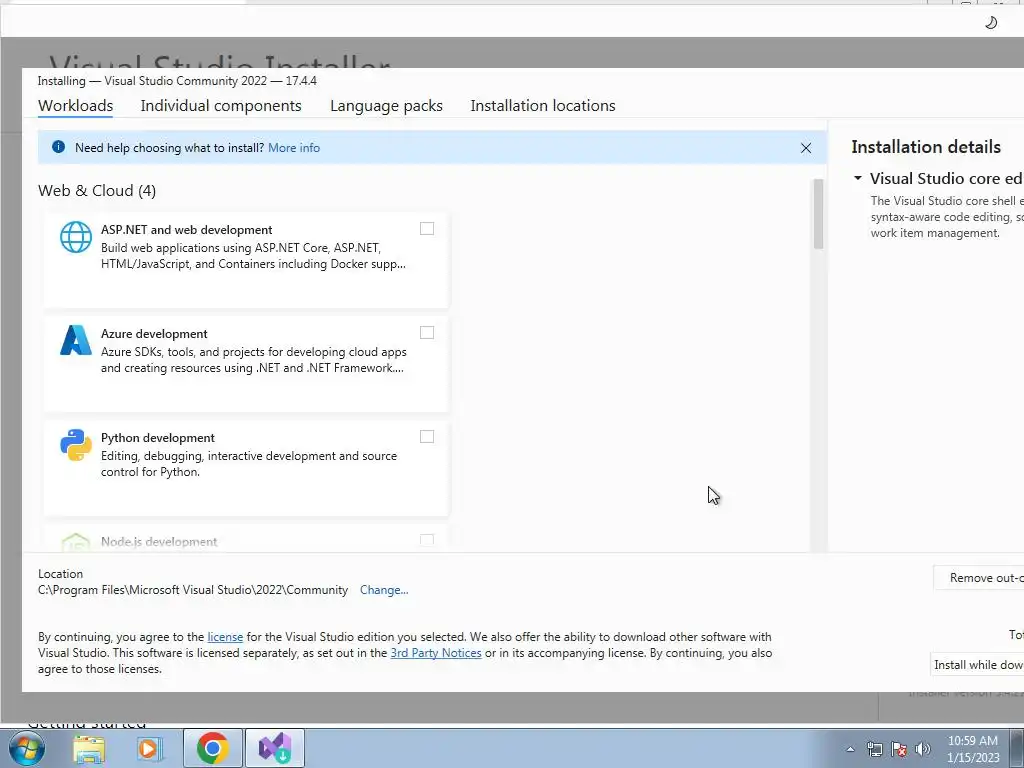
Task: Check the Node.js development workload
Action: [426, 541]
